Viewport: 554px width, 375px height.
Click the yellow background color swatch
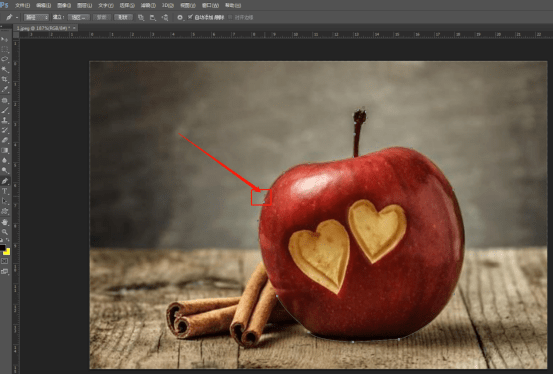[7, 252]
